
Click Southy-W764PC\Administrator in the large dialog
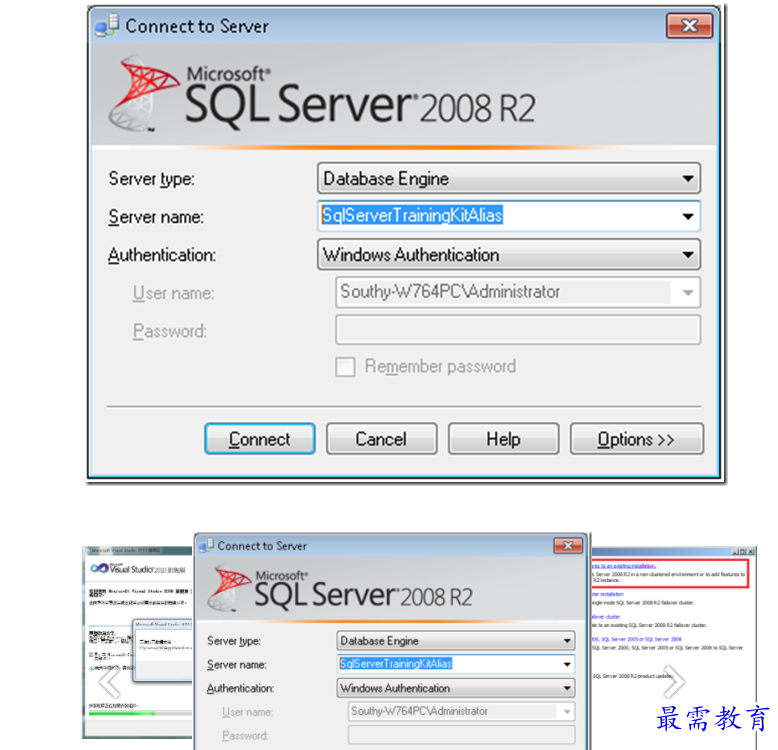(x=450, y=292)
